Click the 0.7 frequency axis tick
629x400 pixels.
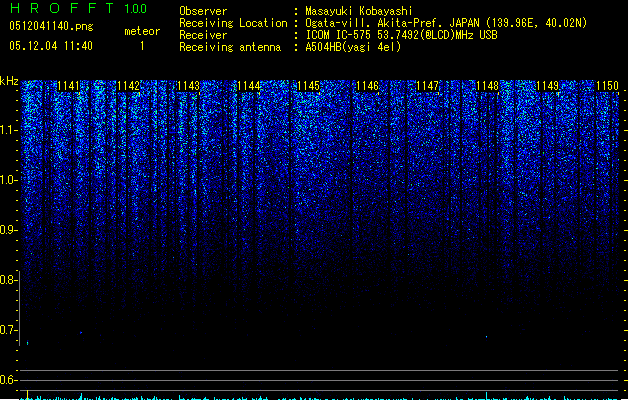pos(9,330)
